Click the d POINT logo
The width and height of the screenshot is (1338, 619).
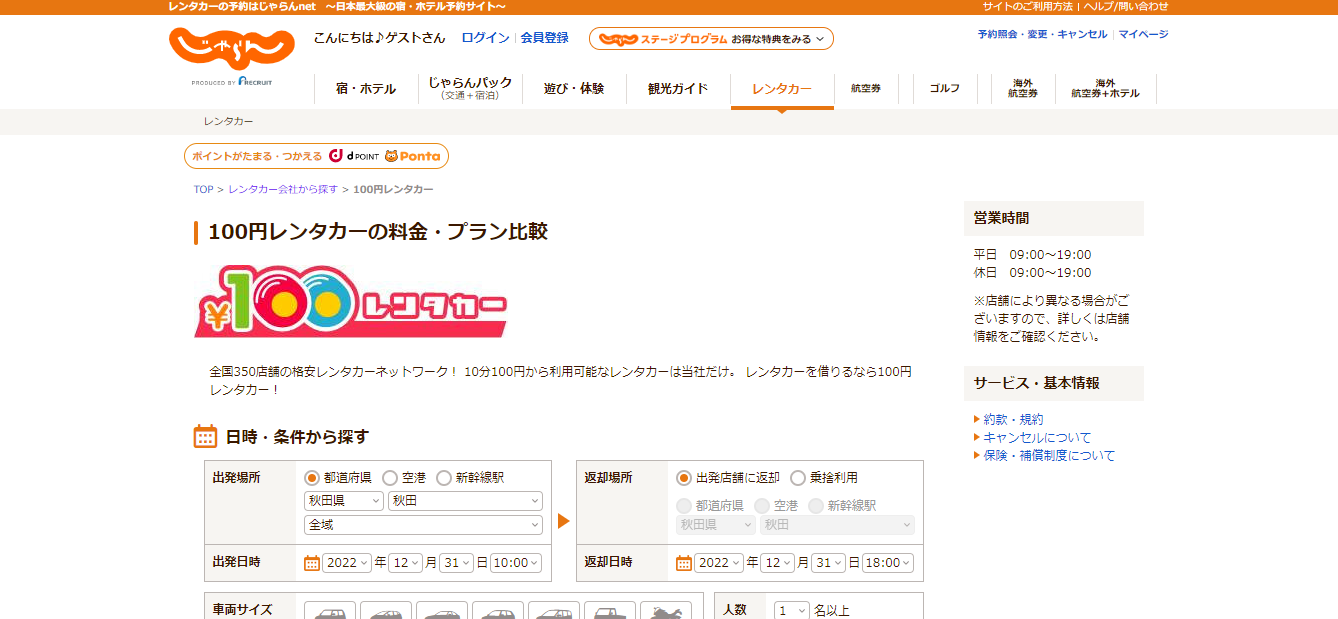[x=354, y=156]
